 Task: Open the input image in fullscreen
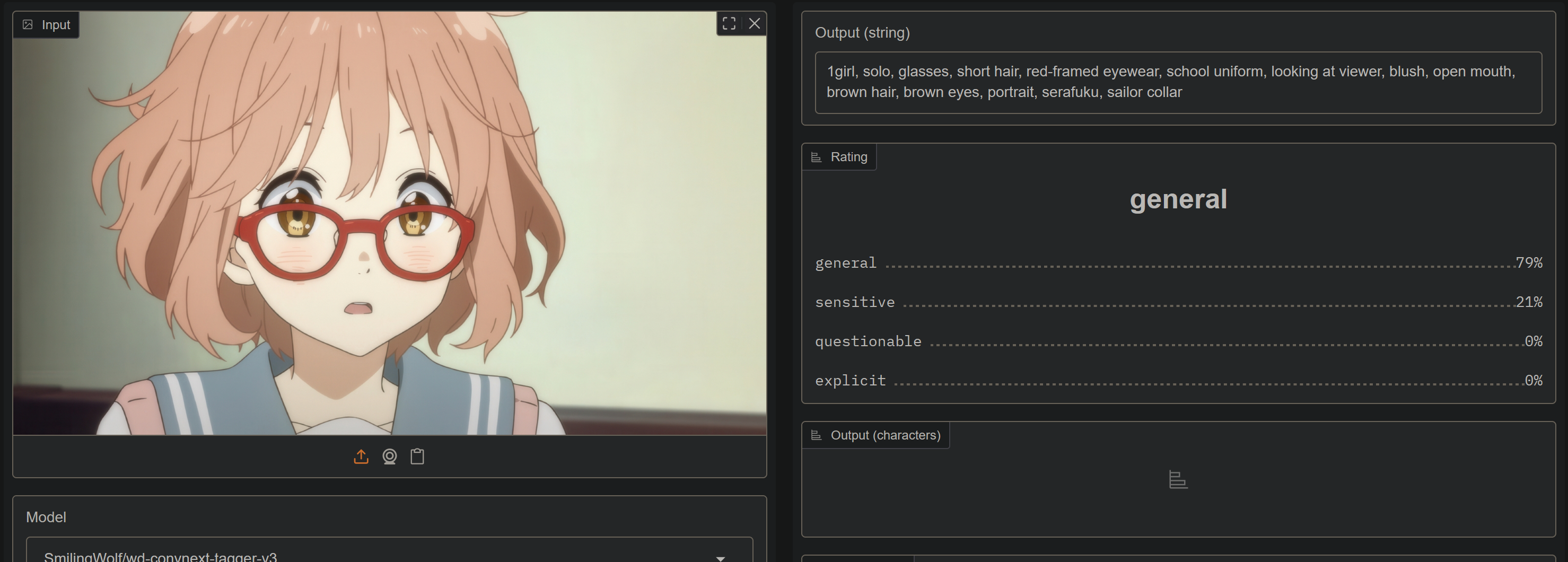(x=729, y=24)
